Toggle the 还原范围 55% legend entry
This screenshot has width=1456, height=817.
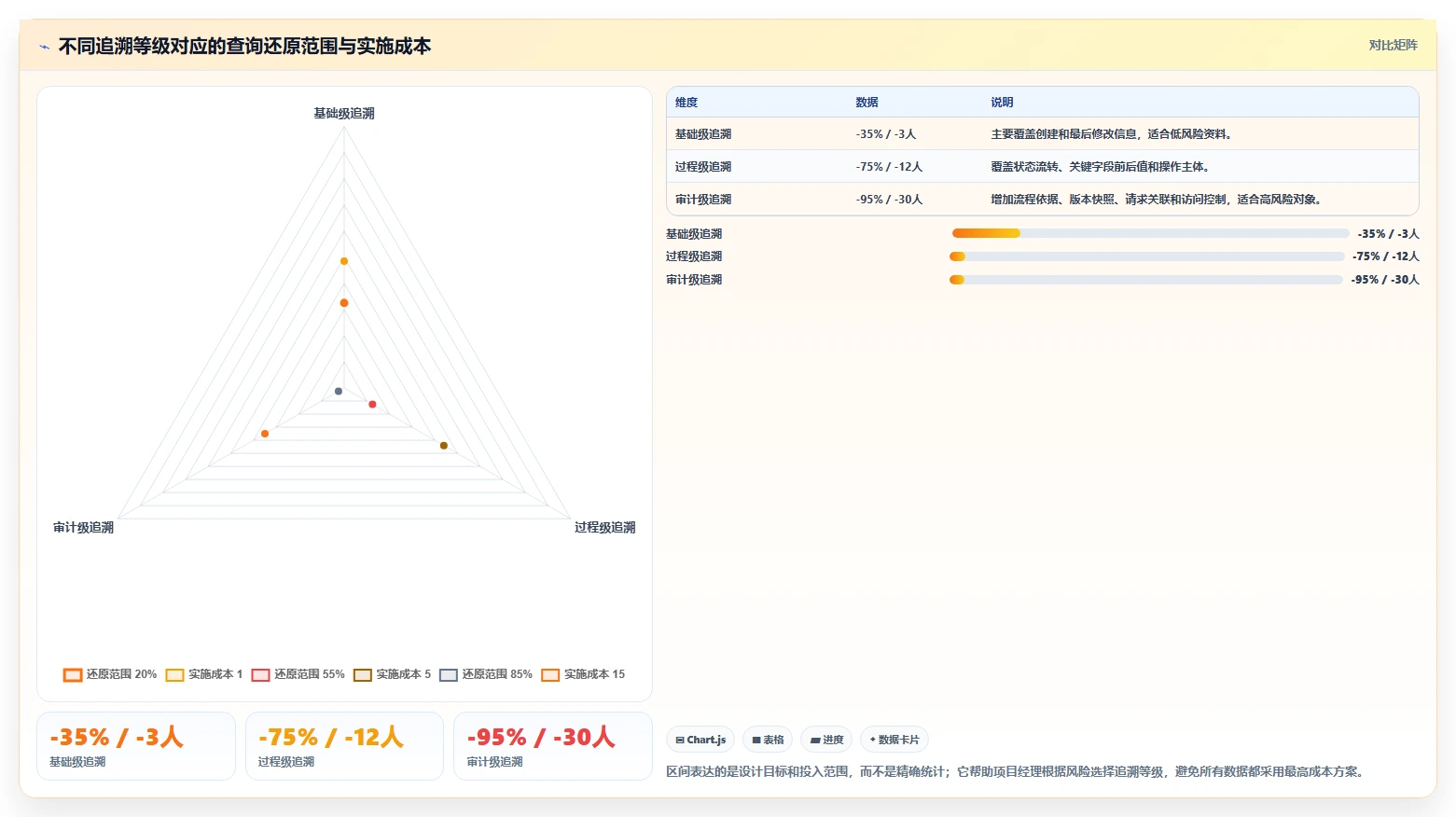[x=298, y=674]
